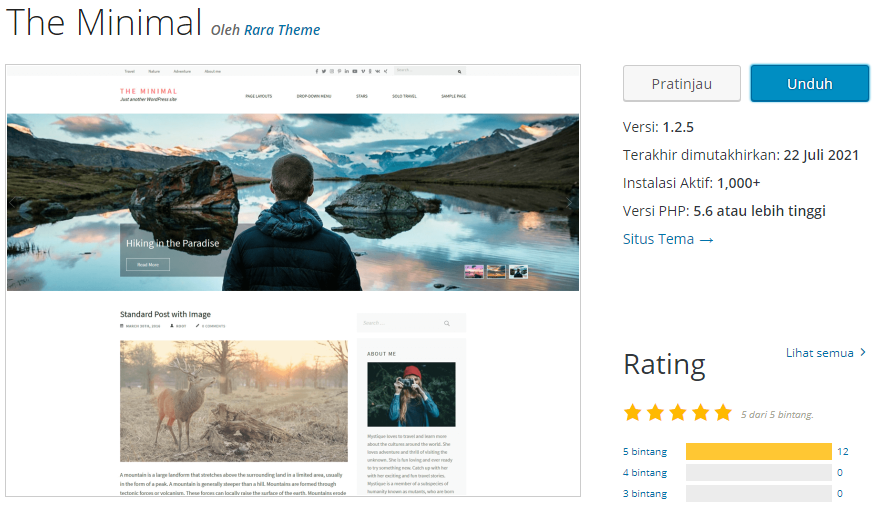Select the third slider thumbnail with hiker
The height and width of the screenshot is (506, 877).
518,272
